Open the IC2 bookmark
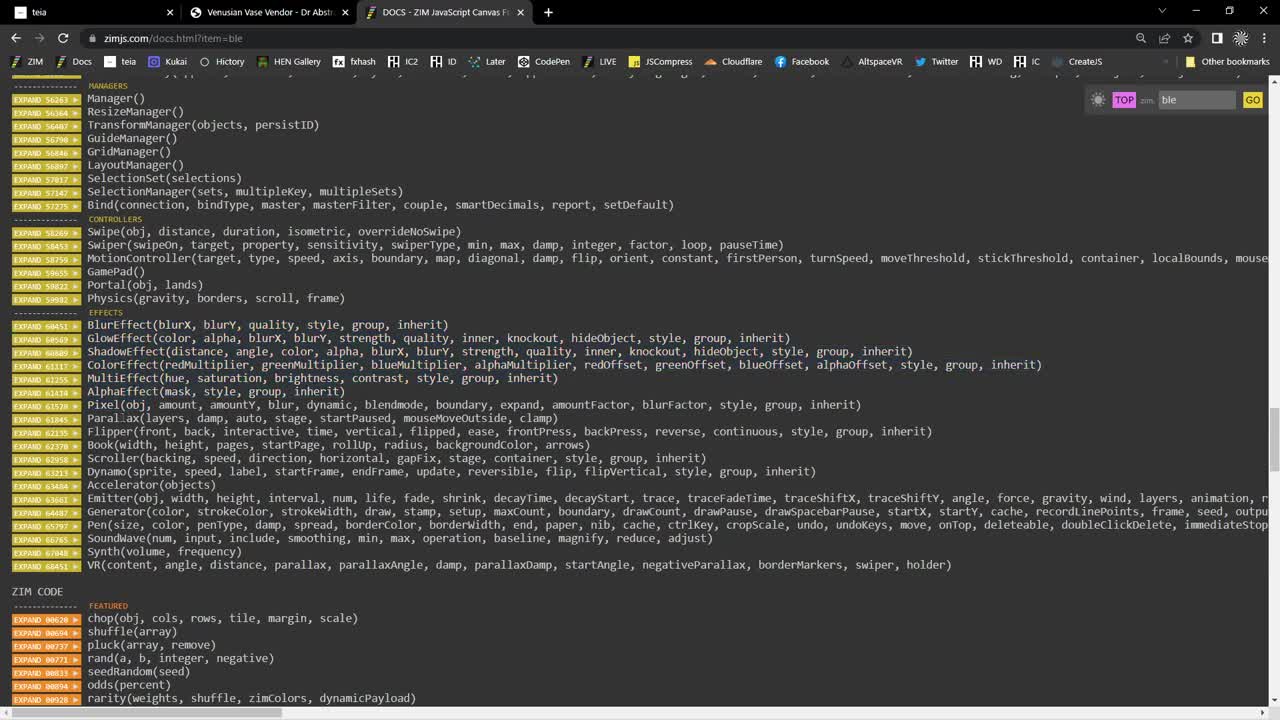 click(403, 61)
